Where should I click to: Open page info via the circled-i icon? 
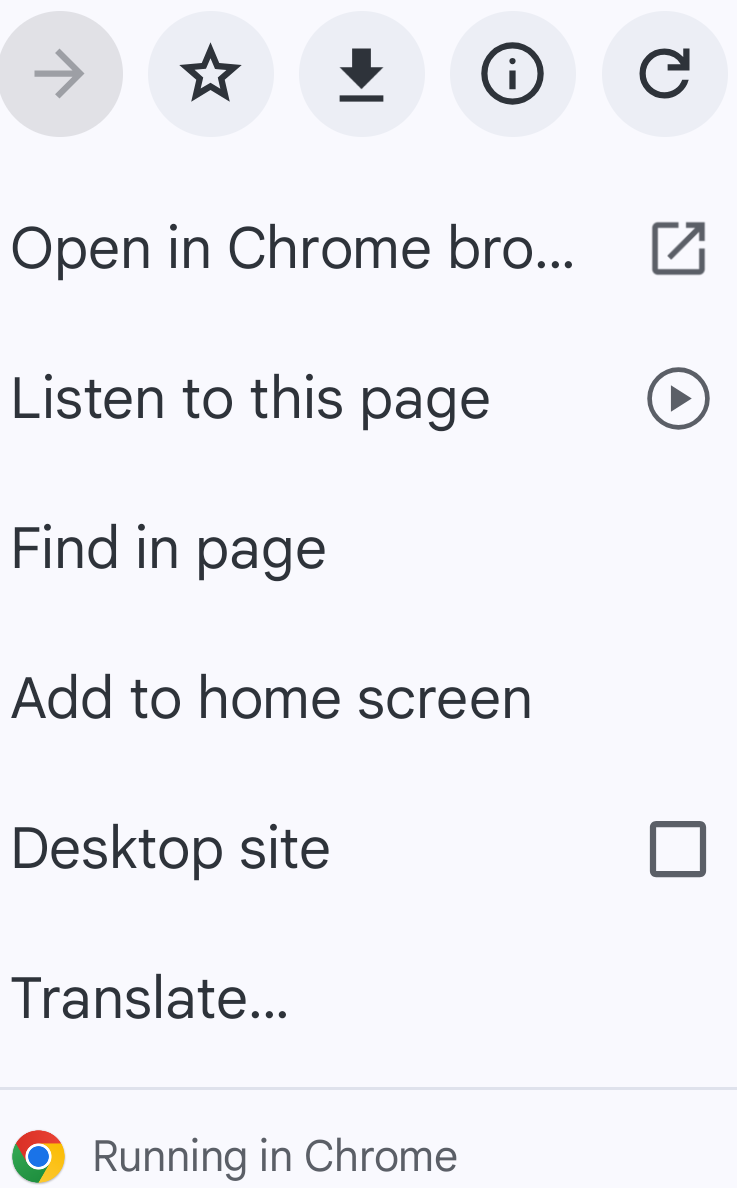coord(512,74)
